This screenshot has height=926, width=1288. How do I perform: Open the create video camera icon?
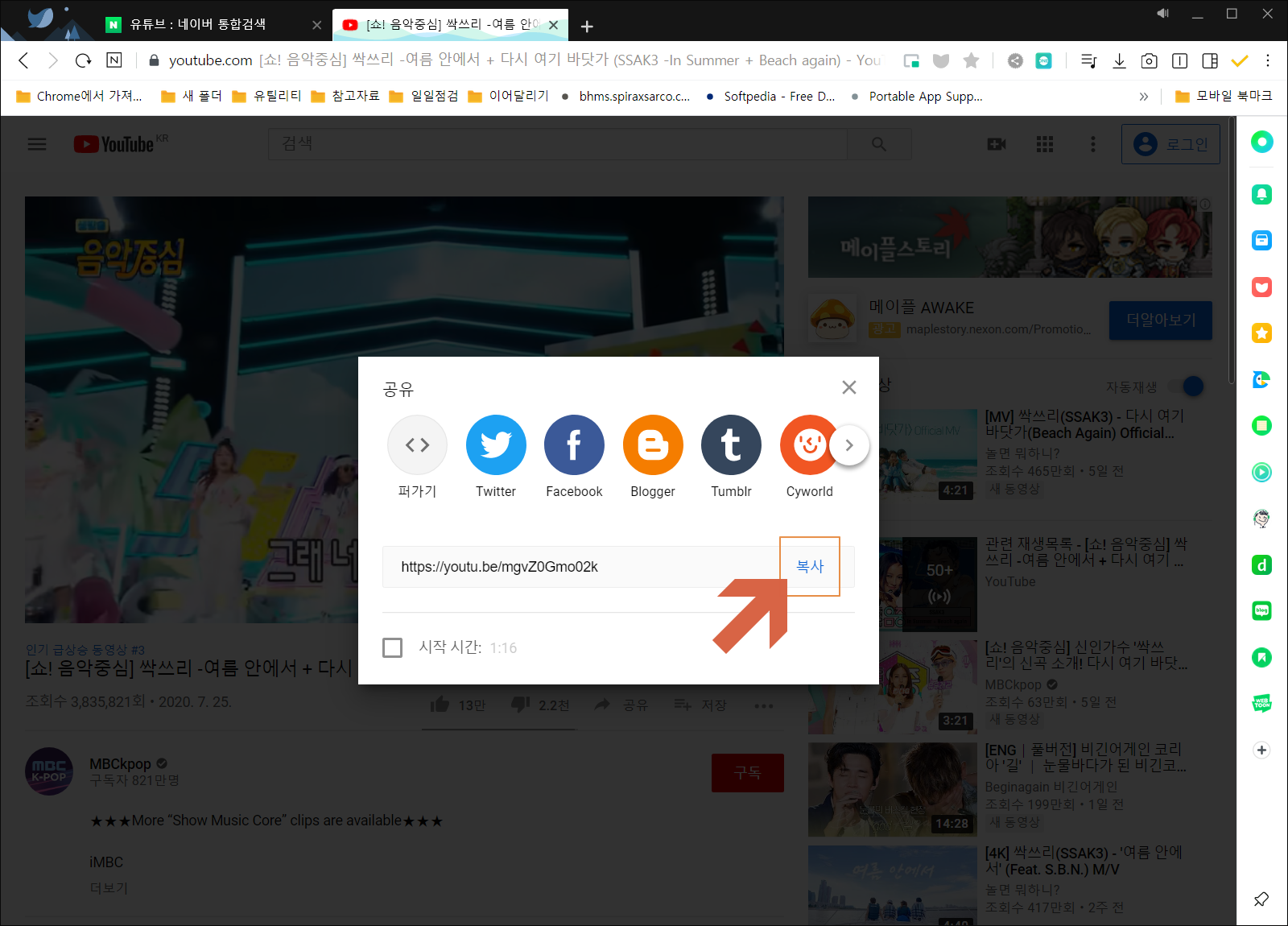point(997,144)
